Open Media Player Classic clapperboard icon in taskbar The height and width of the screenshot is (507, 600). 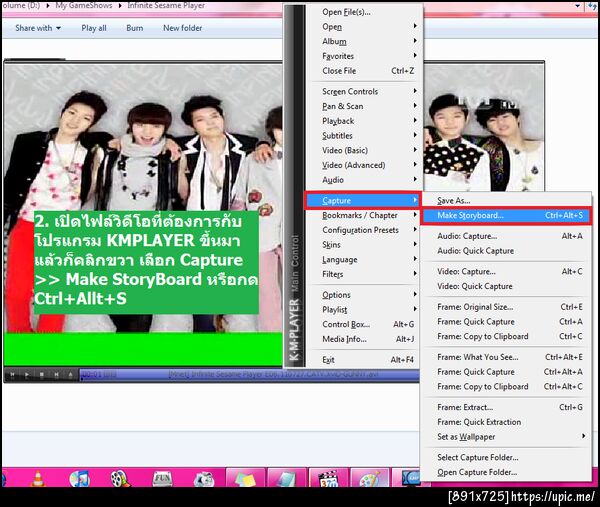[328, 478]
